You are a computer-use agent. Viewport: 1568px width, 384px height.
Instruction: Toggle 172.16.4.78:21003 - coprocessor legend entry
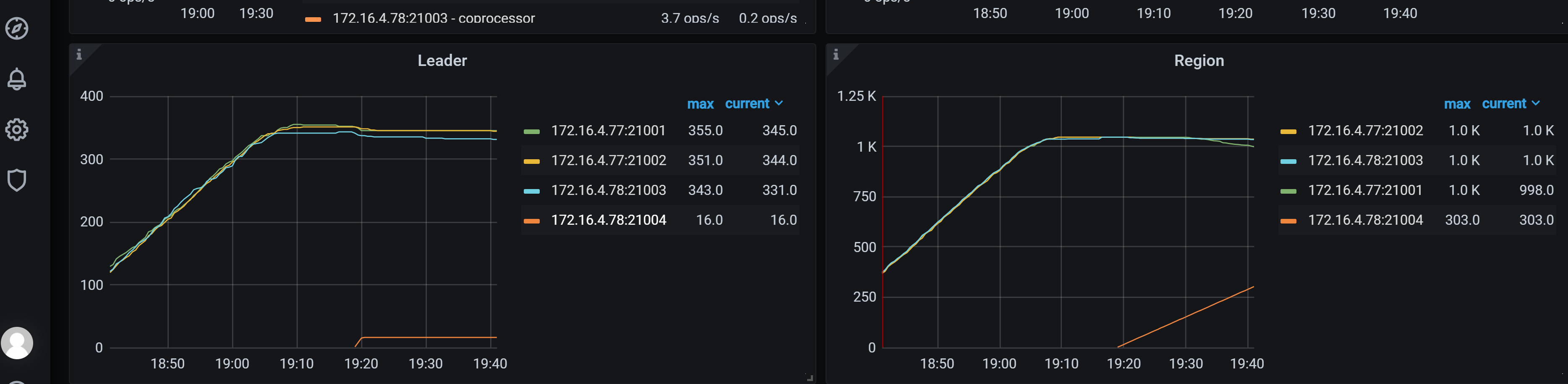click(x=434, y=18)
